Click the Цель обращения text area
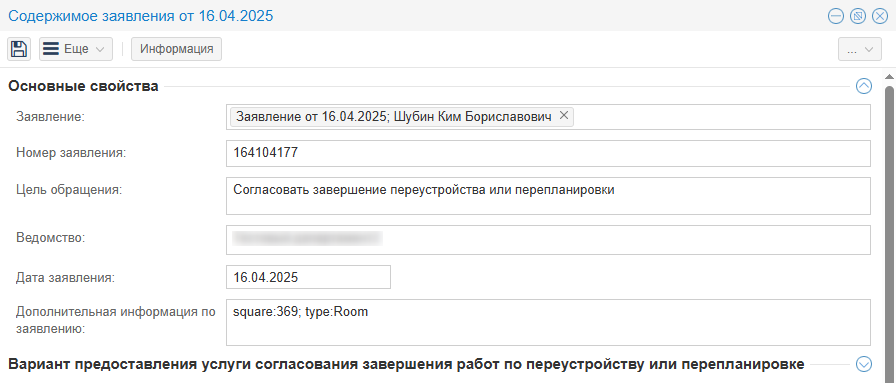The height and width of the screenshot is (383, 896). click(548, 196)
